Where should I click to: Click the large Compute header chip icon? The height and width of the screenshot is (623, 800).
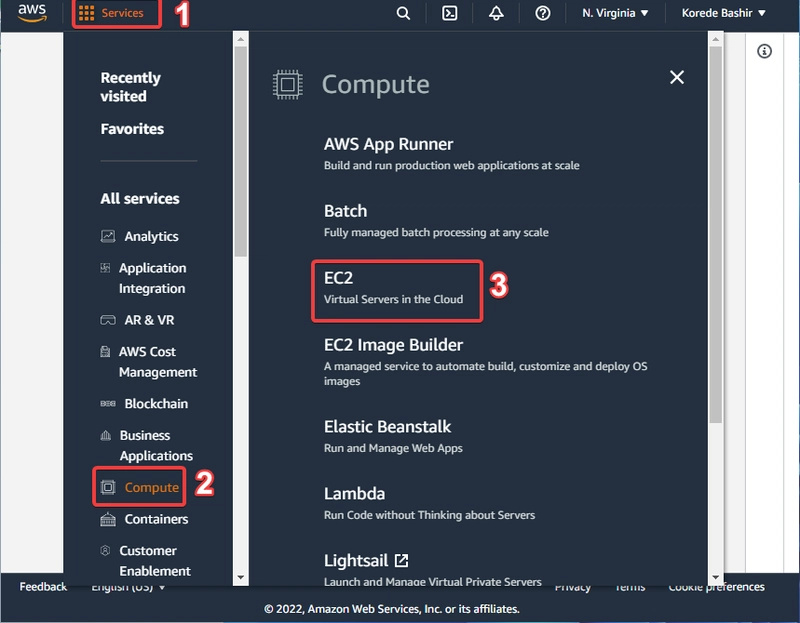[x=288, y=84]
